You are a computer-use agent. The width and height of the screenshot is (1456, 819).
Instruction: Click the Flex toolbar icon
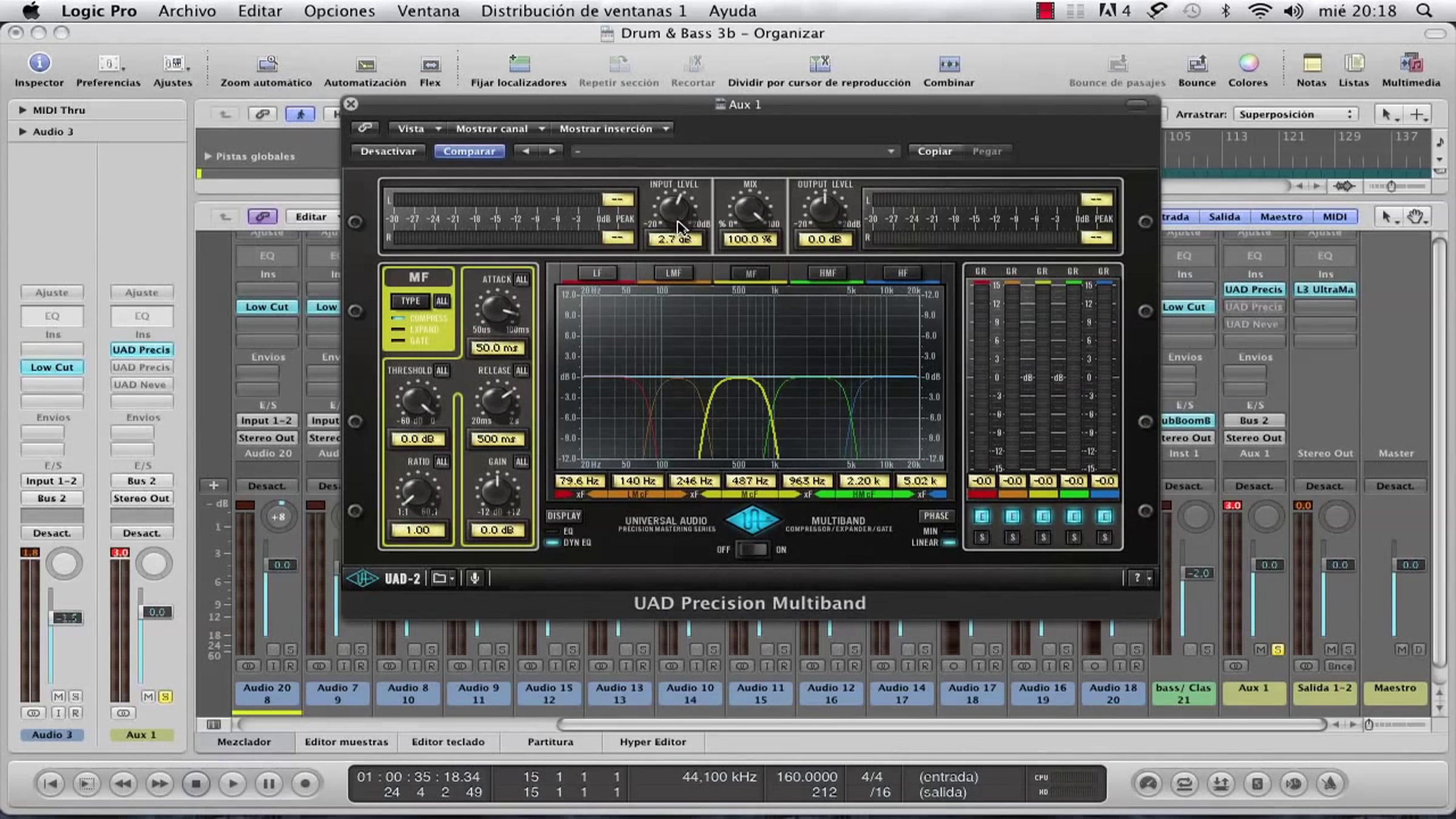click(430, 64)
